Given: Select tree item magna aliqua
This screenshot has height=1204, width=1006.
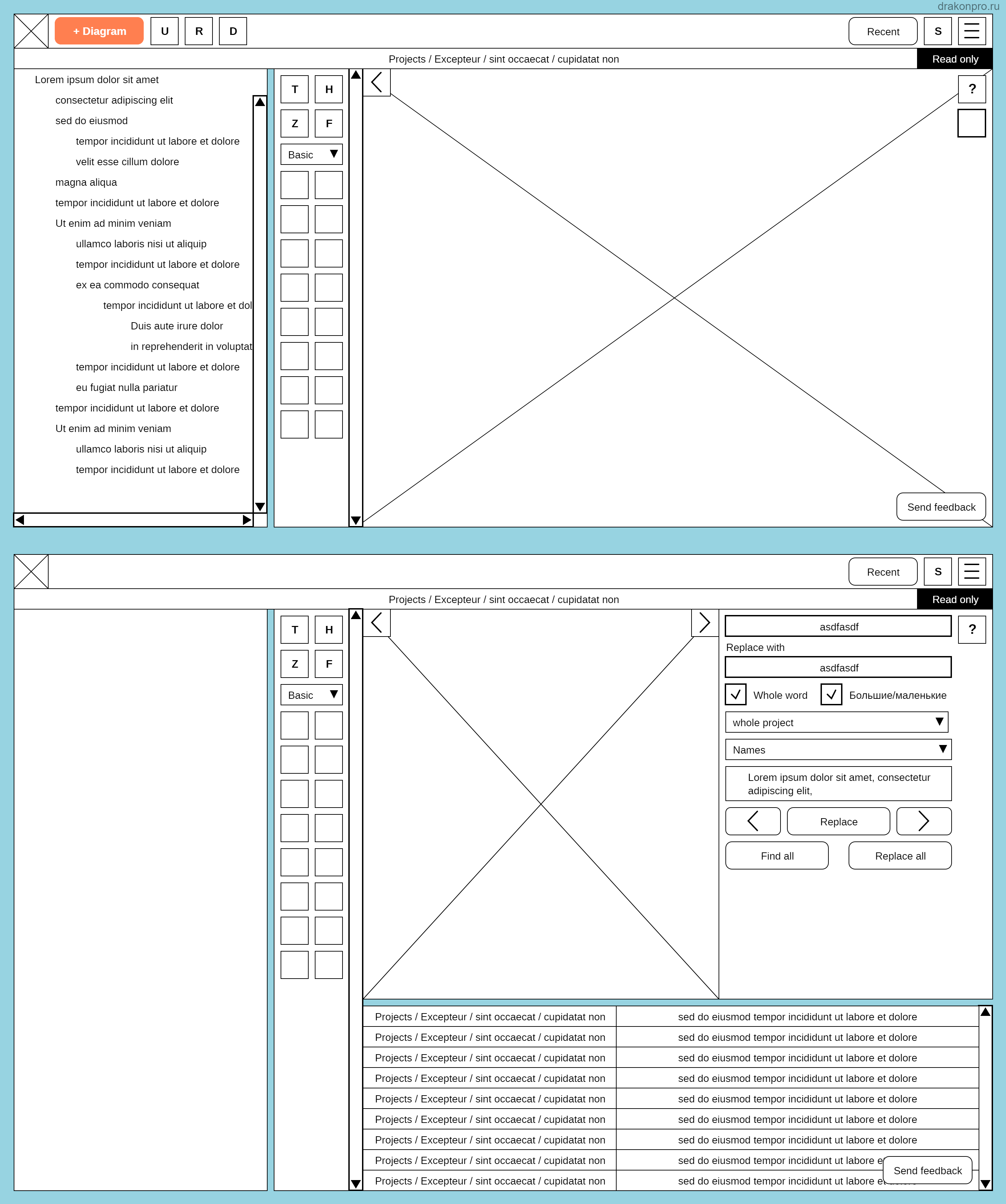Looking at the screenshot, I should pyautogui.click(x=86, y=182).
